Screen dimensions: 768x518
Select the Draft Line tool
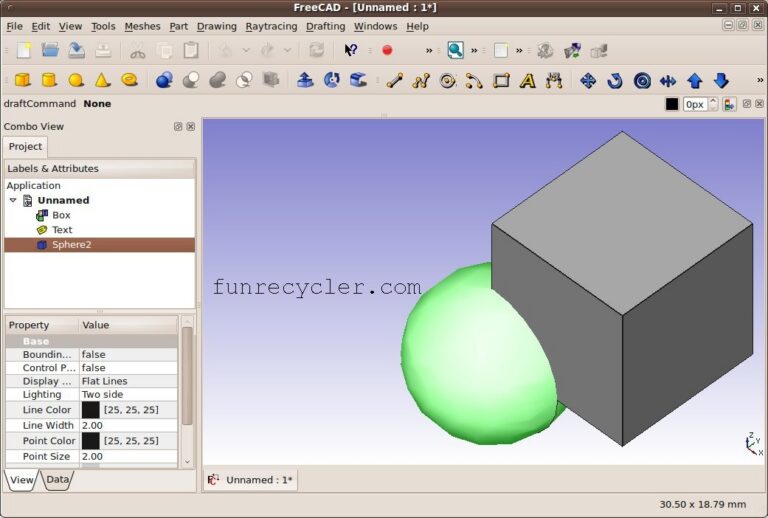[395, 80]
